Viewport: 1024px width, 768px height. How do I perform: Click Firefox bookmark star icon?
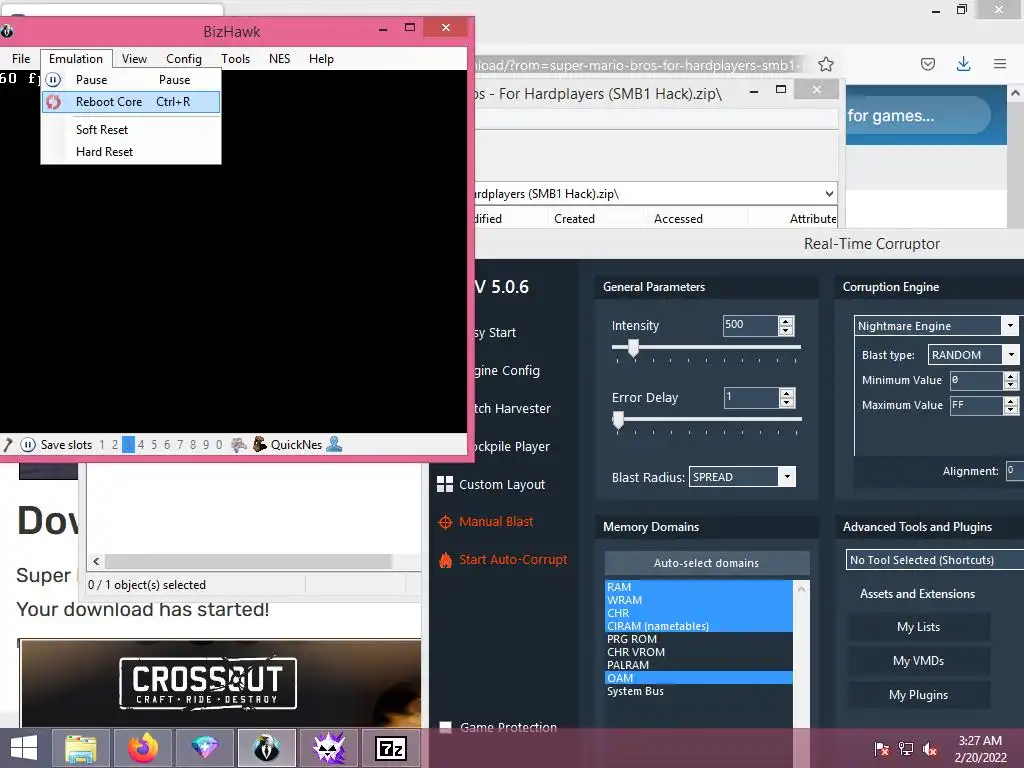point(825,64)
